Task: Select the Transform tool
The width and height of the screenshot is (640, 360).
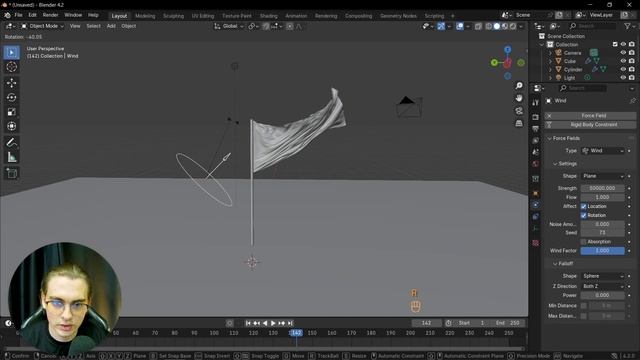Action: coord(11,126)
